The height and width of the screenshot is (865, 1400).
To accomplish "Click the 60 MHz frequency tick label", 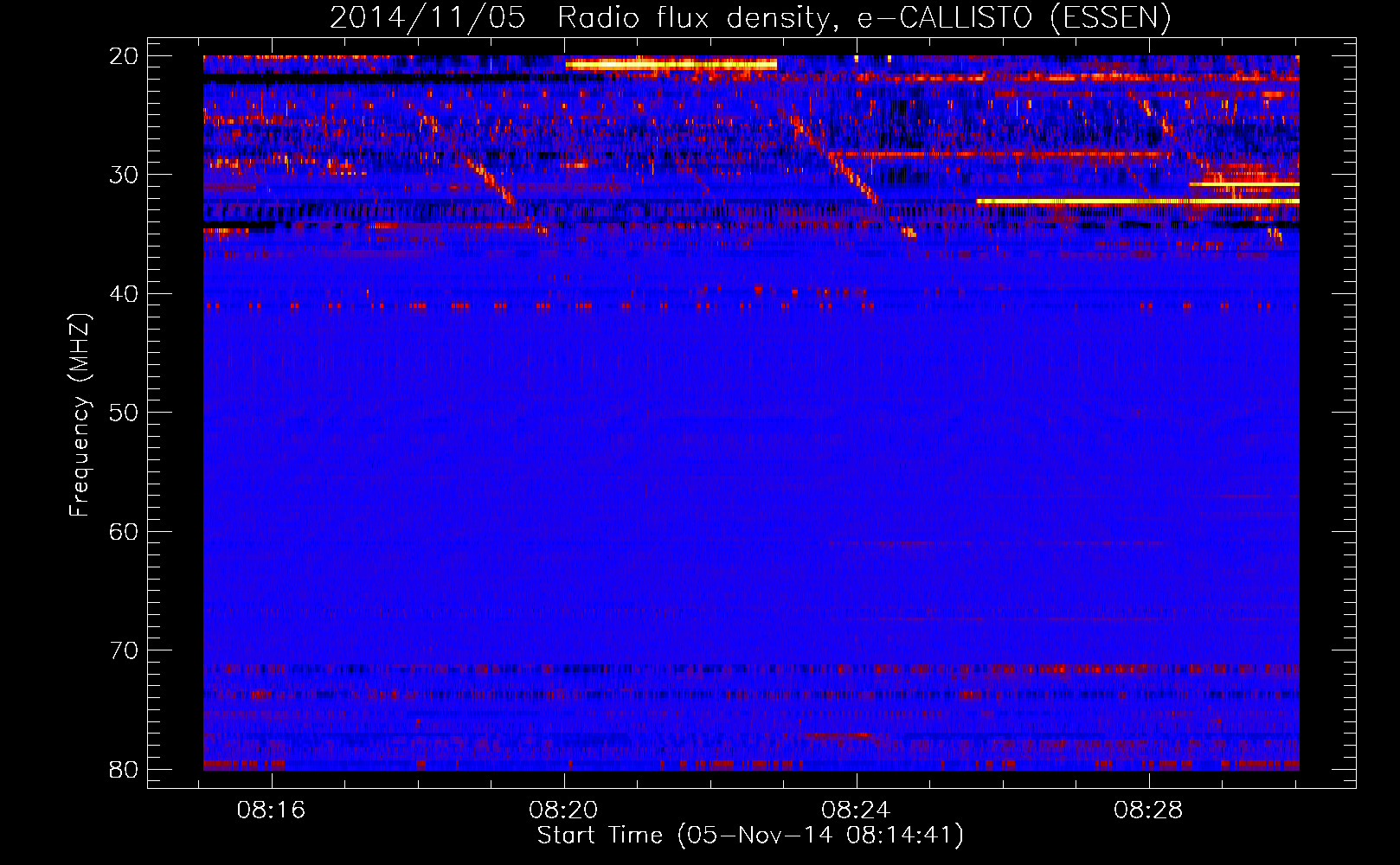I will 124,532.
